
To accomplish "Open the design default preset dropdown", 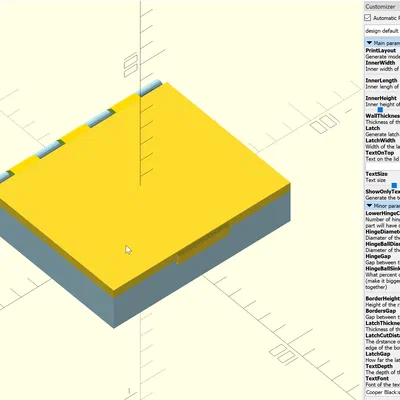I will (x=382, y=31).
